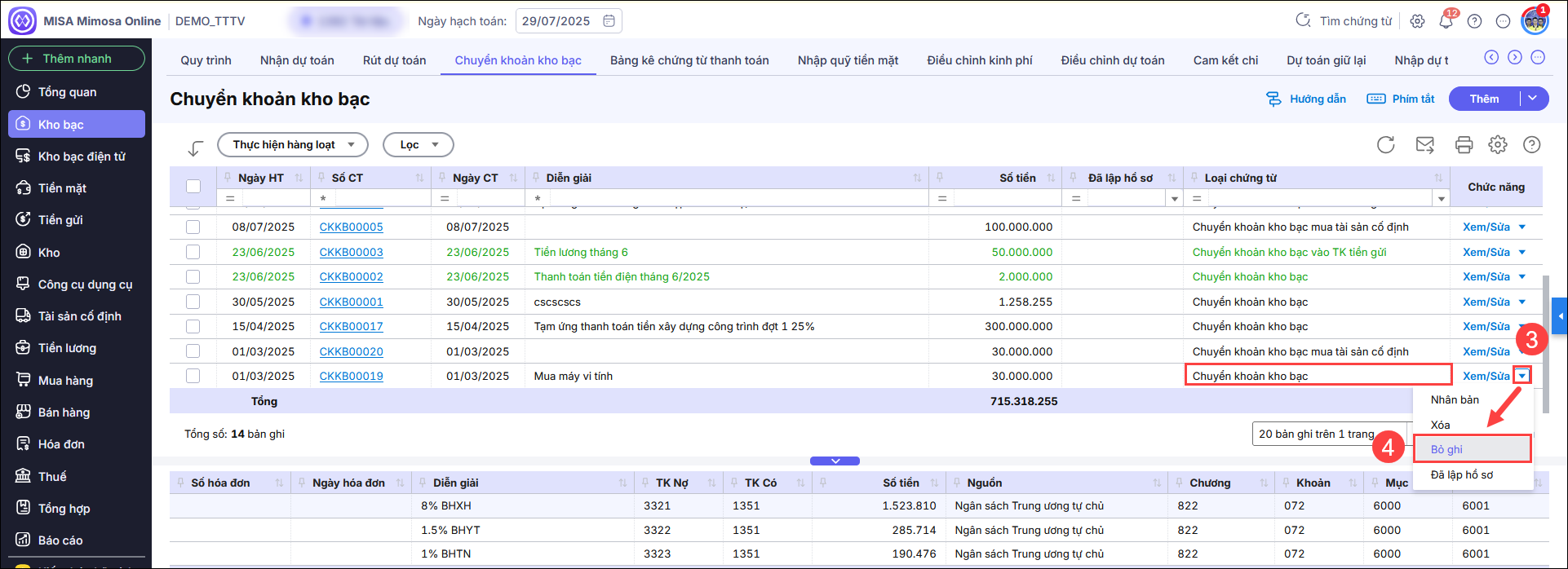This screenshot has width=1568, height=569.
Task: Open the Thực hiện hàng loạt dropdown
Action: [x=293, y=145]
